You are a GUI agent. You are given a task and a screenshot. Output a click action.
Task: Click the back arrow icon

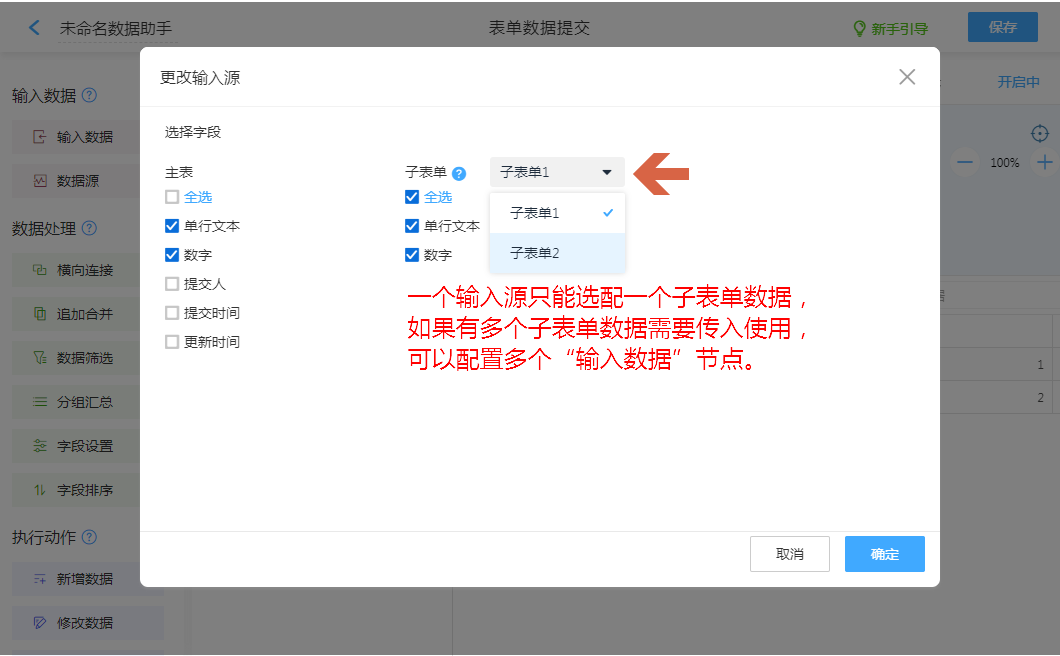click(35, 28)
